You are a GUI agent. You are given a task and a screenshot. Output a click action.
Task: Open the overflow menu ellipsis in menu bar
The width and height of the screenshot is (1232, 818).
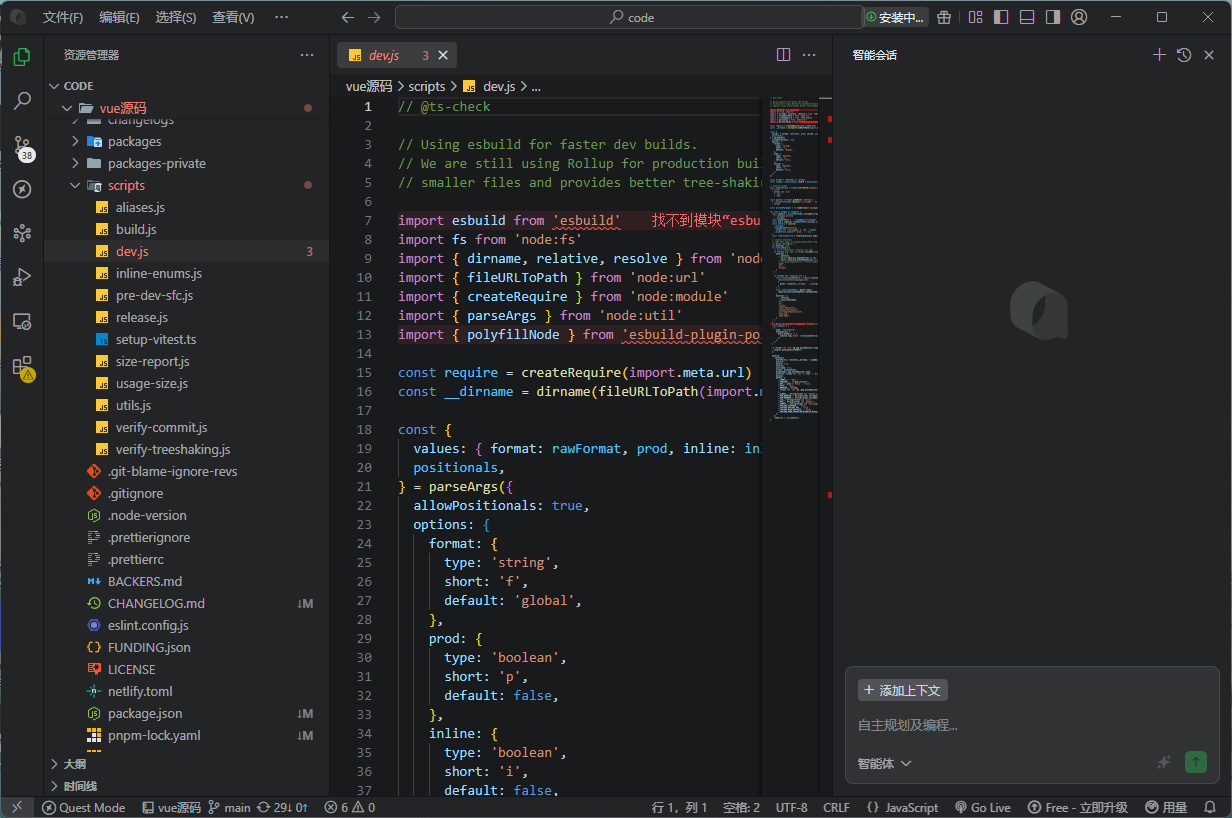(x=281, y=17)
